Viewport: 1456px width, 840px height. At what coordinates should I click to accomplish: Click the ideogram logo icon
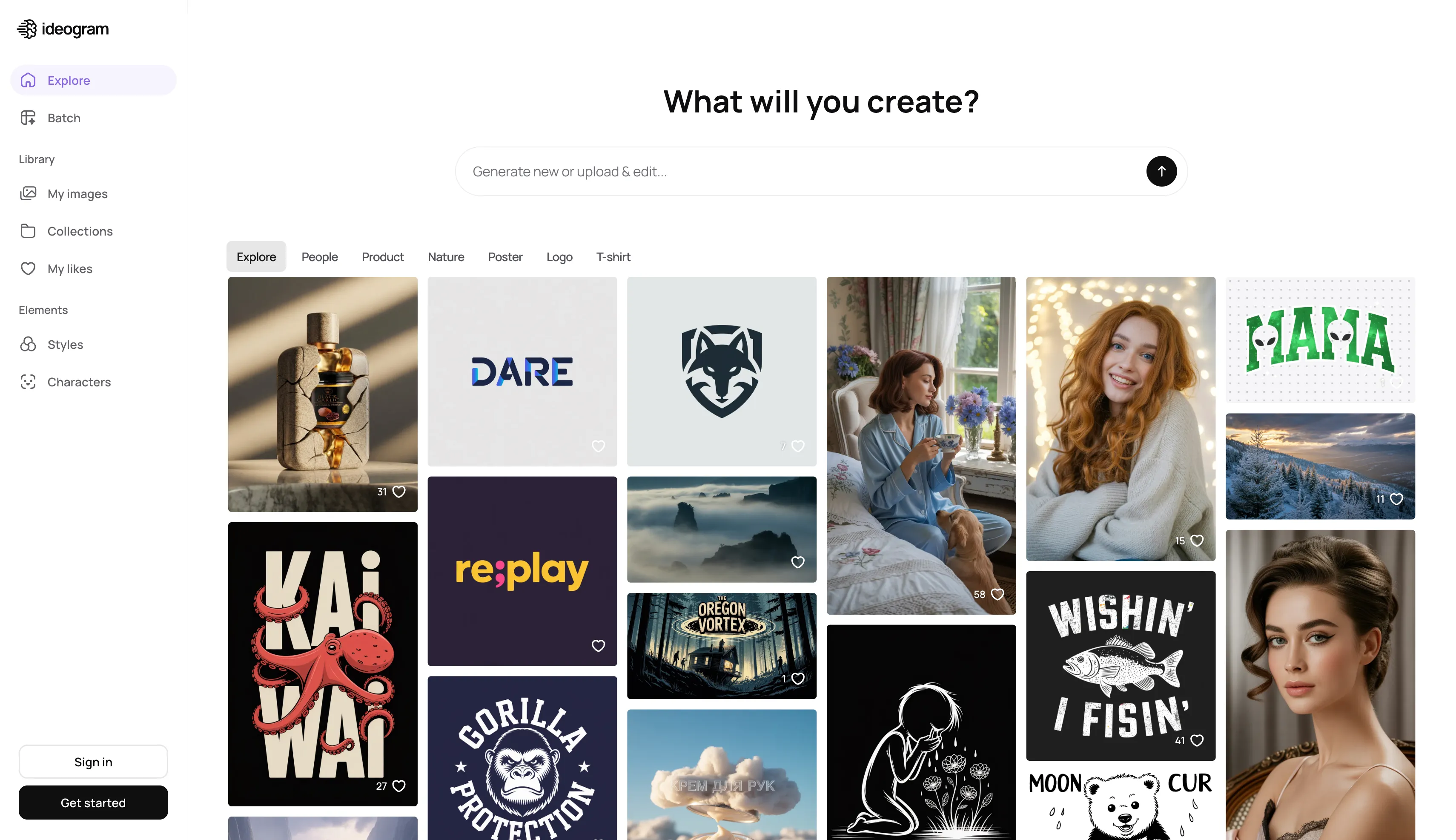[x=26, y=29]
